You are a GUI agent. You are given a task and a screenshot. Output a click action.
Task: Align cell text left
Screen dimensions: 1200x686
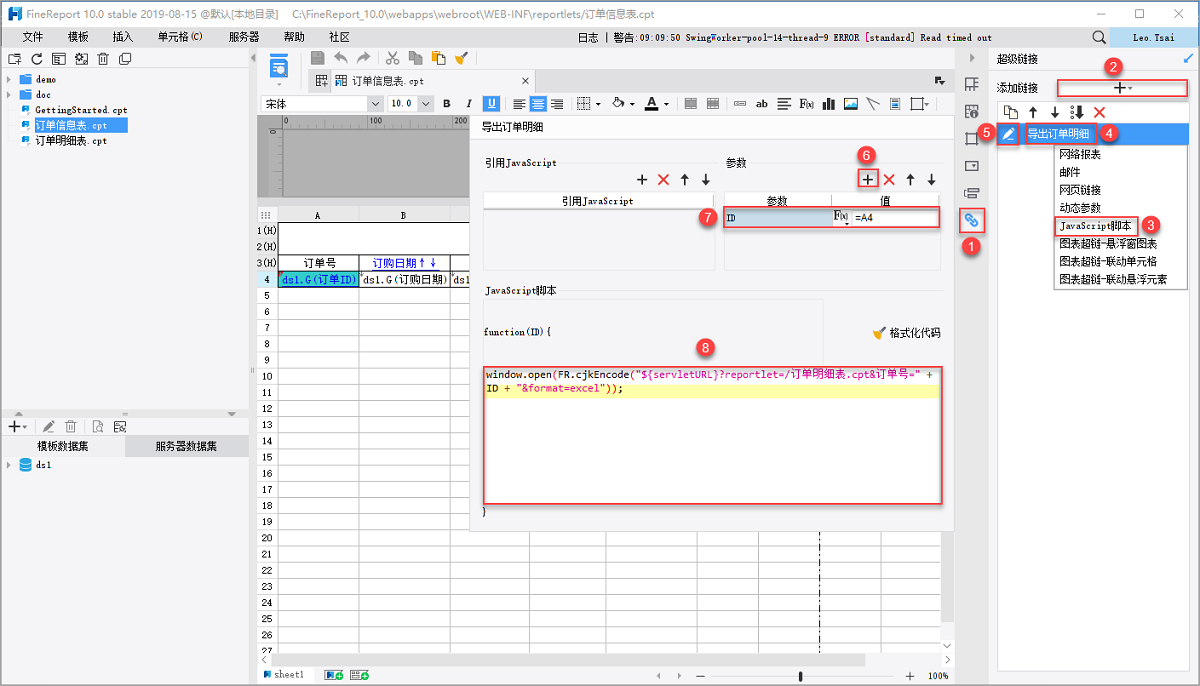519,103
